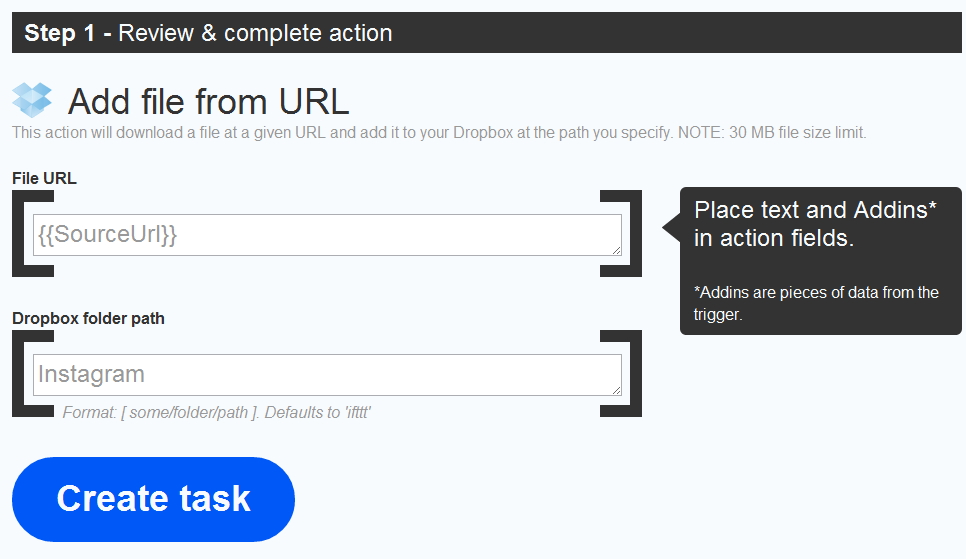Click the Addins footnote in the tooltip
The image size is (966, 559).
click(x=815, y=303)
